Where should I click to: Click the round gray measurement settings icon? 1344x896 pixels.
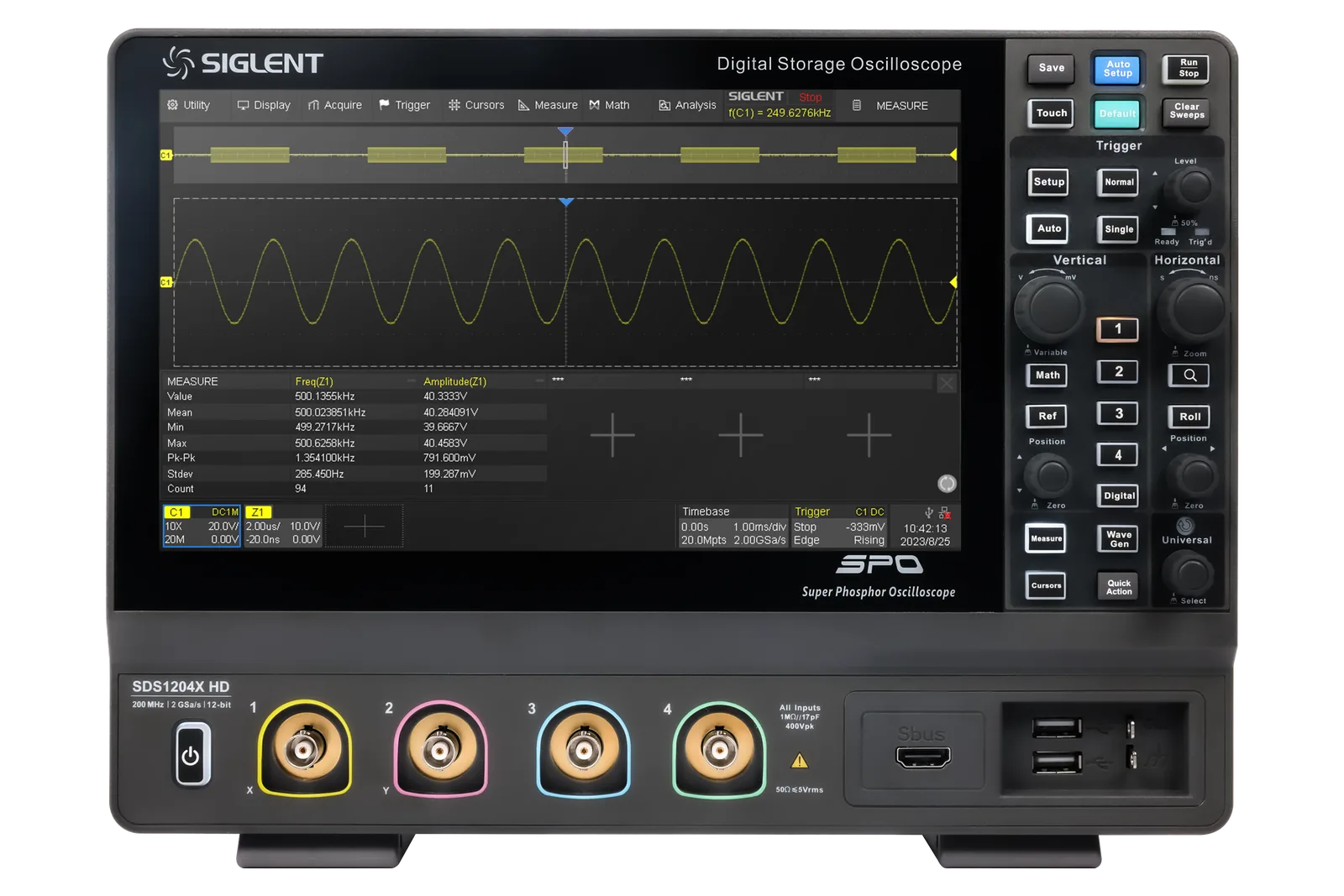(947, 483)
